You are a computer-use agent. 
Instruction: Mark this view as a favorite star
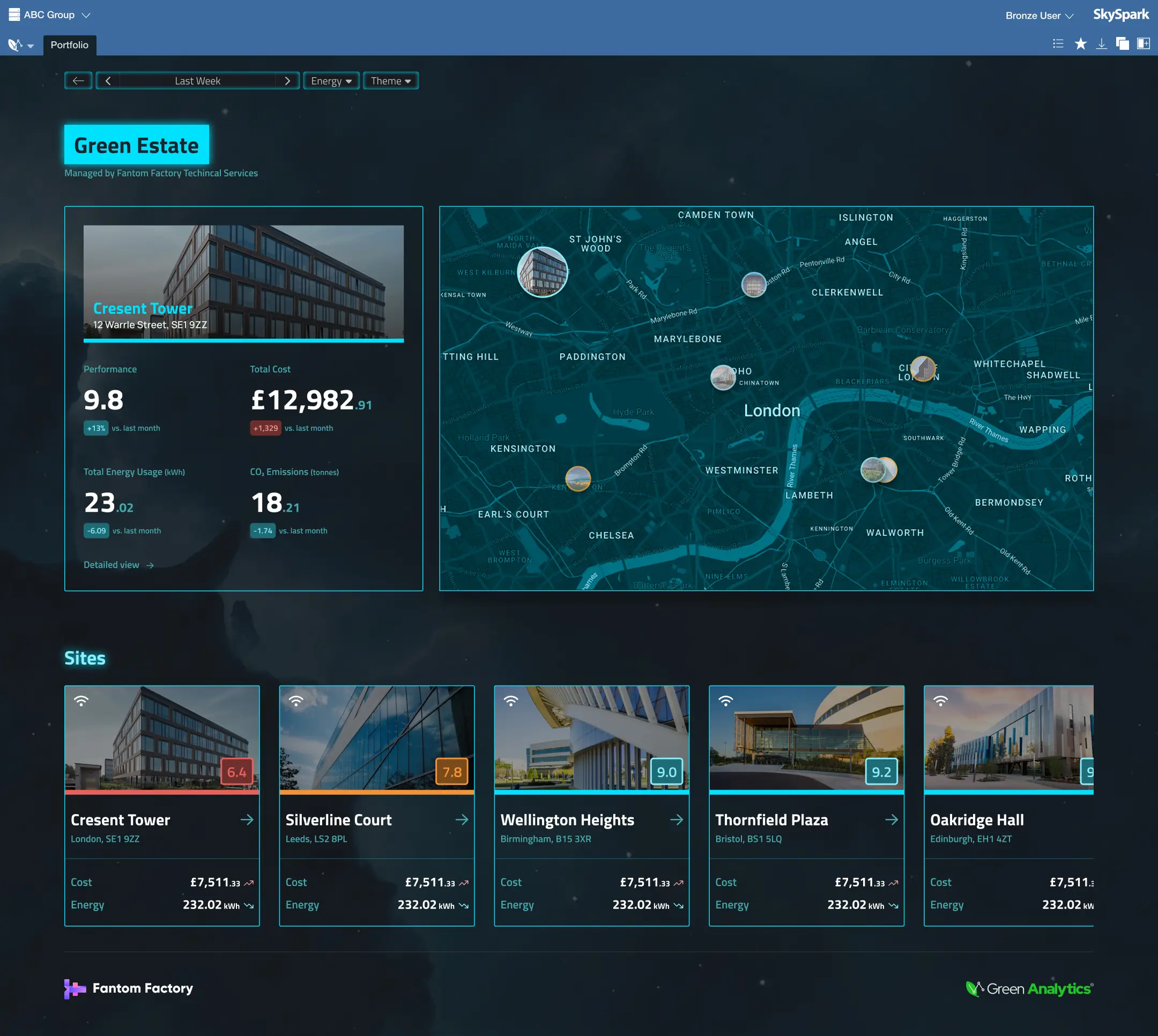click(1079, 43)
